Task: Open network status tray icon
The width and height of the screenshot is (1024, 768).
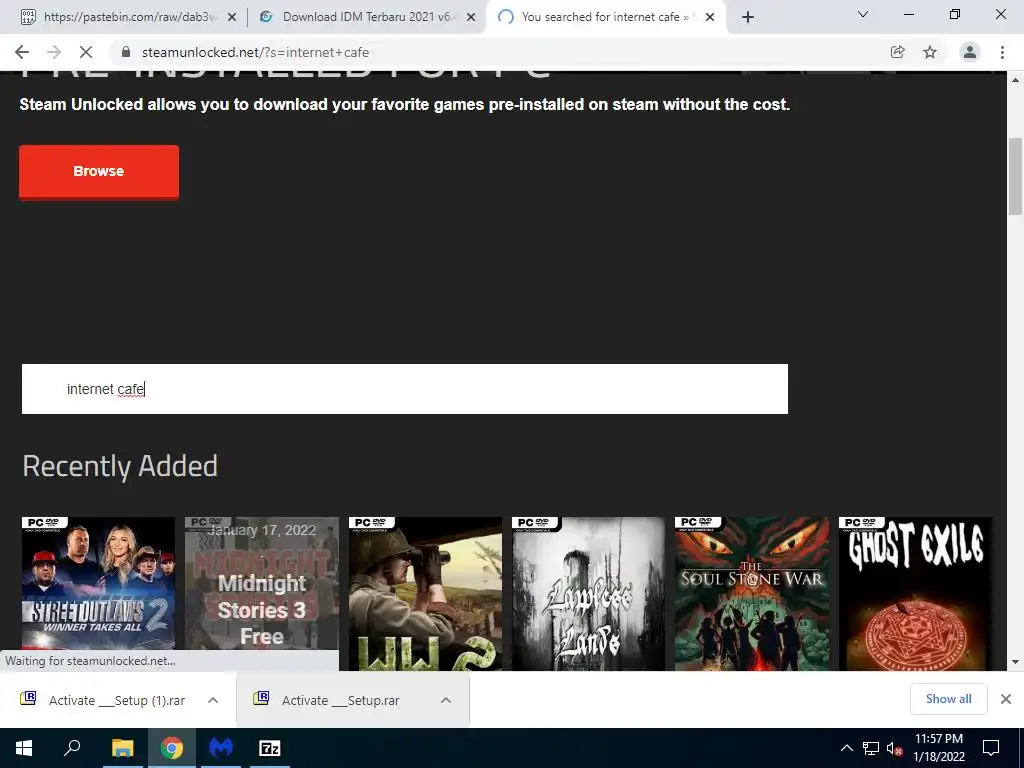Action: pos(871,748)
